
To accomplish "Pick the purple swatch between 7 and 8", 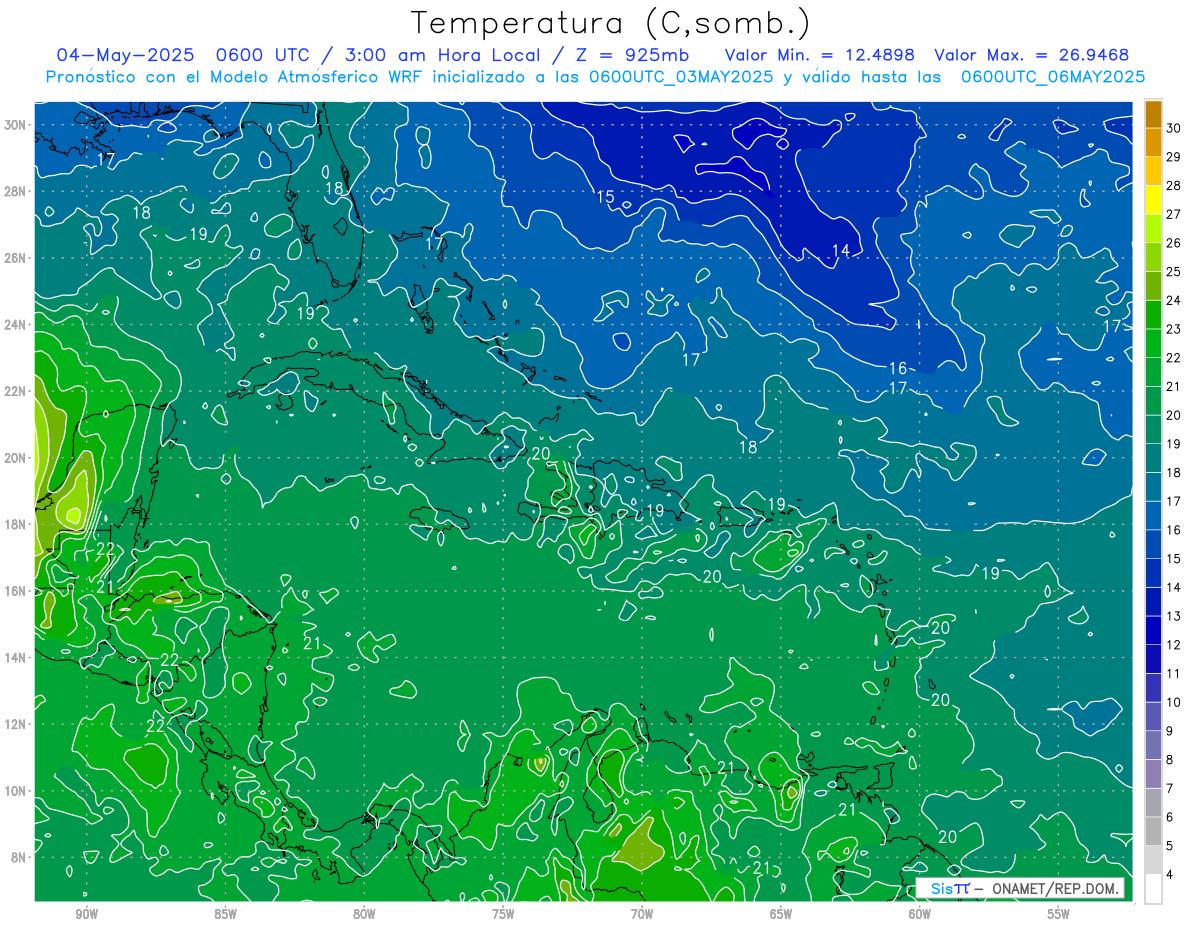I will pos(1153,774).
